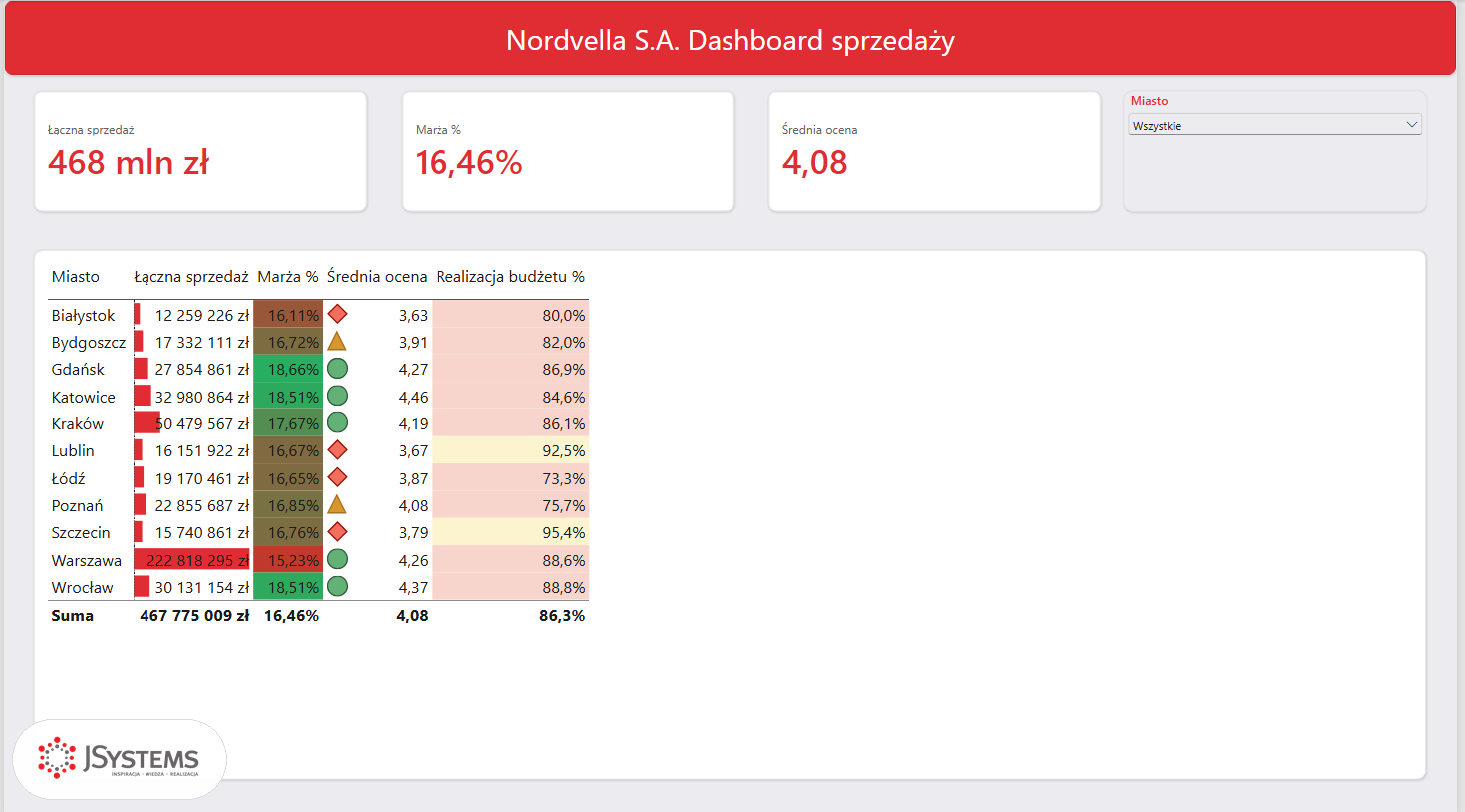1465x812 pixels.
Task: Click the Miasto slicer dropdown chevron
Action: point(1411,125)
